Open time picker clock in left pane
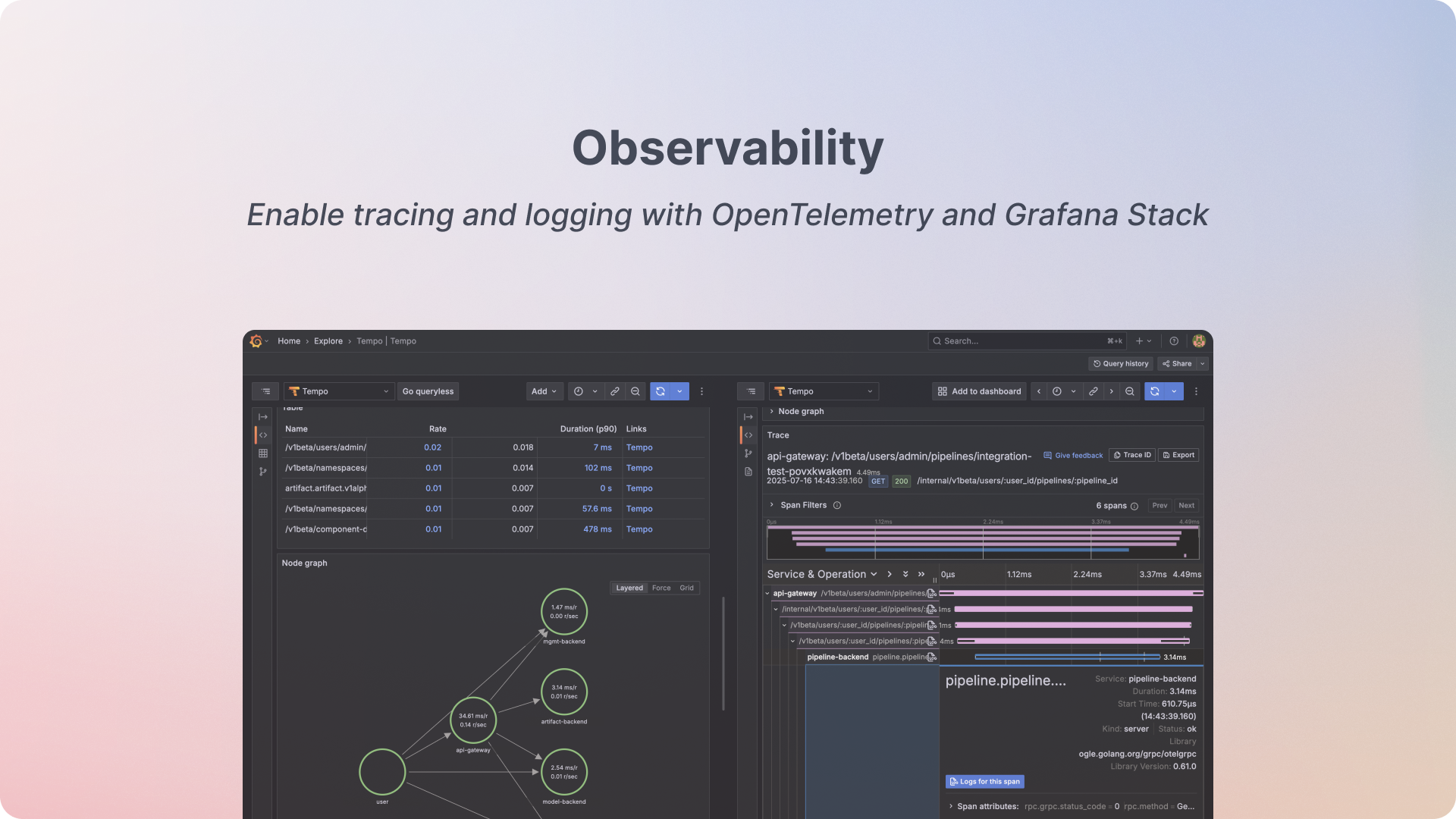 (x=579, y=391)
